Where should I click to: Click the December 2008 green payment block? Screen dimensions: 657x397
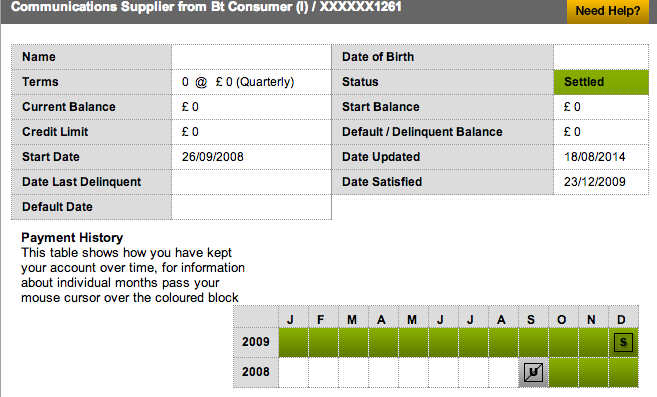point(623,372)
